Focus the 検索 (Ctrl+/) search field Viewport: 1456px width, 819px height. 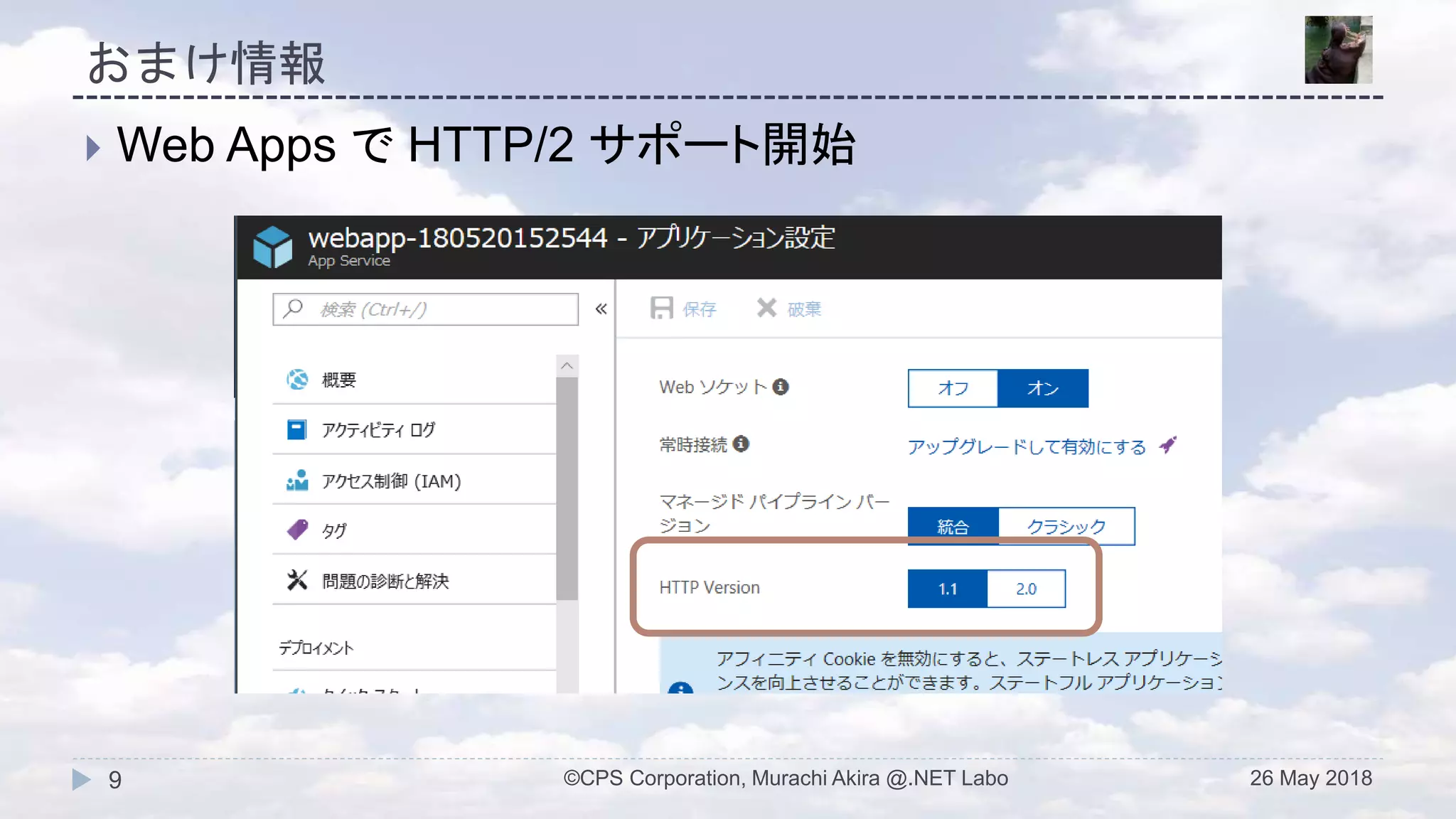pos(425,309)
